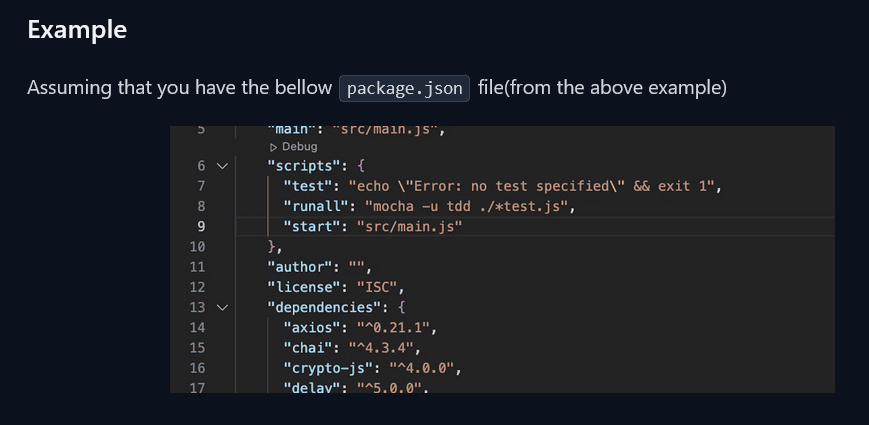Collapse the "dependencies" block chevron

click(x=222, y=307)
